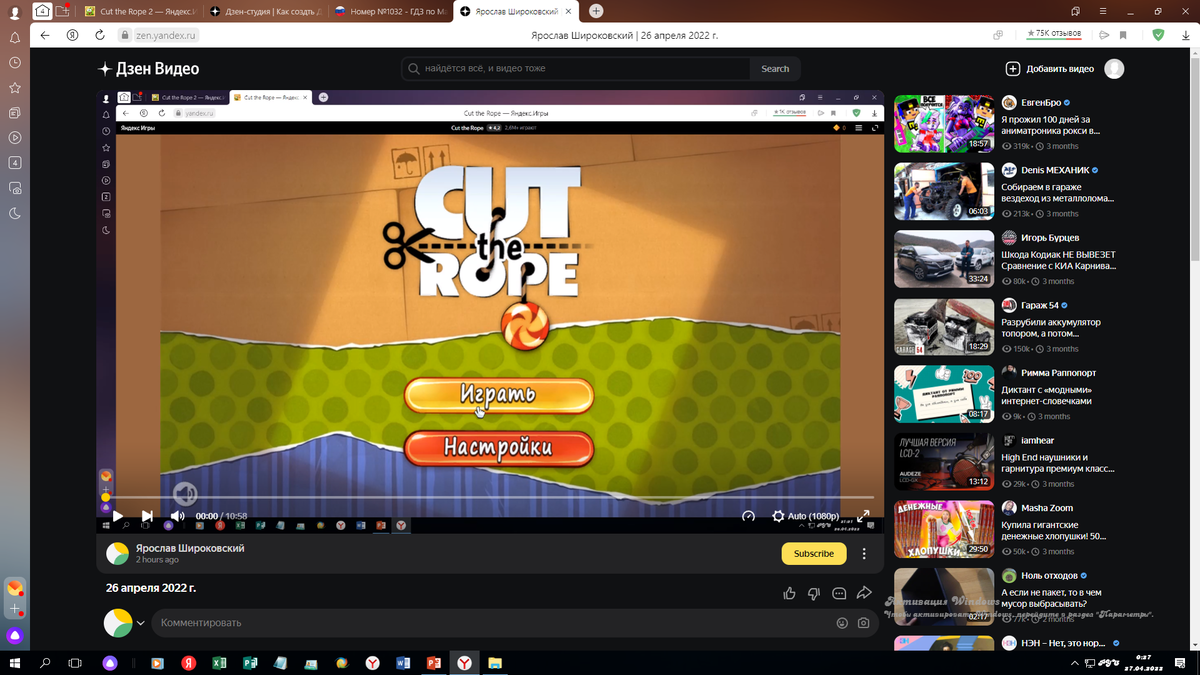Open the Дзен Видео home logo
The height and width of the screenshot is (675, 1200).
tap(148, 69)
